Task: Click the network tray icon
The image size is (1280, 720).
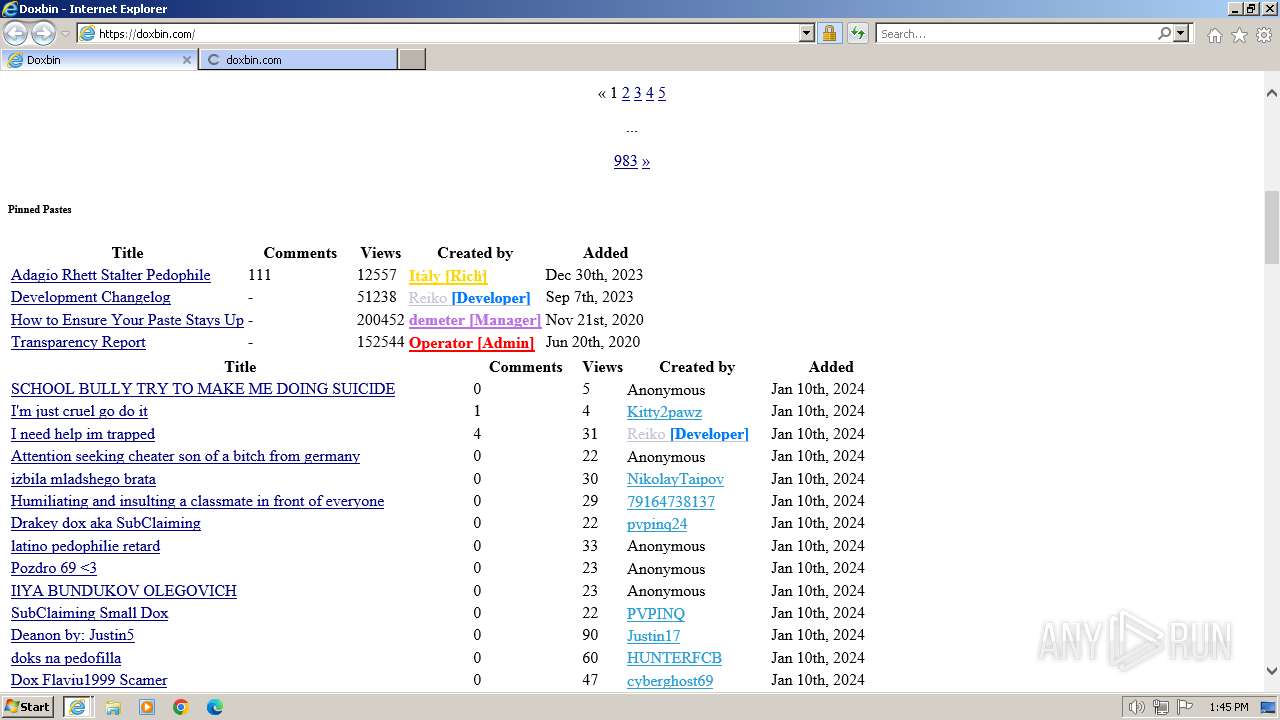Action: pos(1161,707)
